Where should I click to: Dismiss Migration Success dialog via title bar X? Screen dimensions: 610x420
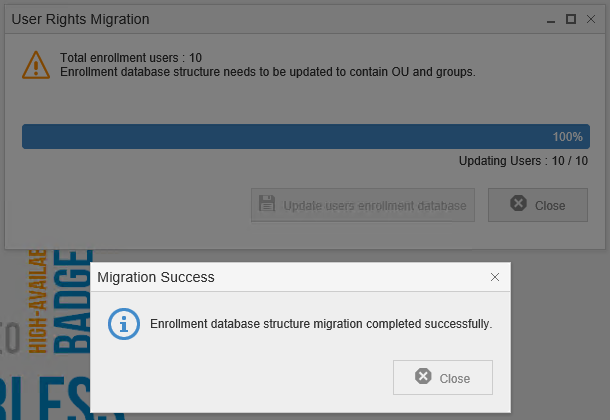[494, 277]
